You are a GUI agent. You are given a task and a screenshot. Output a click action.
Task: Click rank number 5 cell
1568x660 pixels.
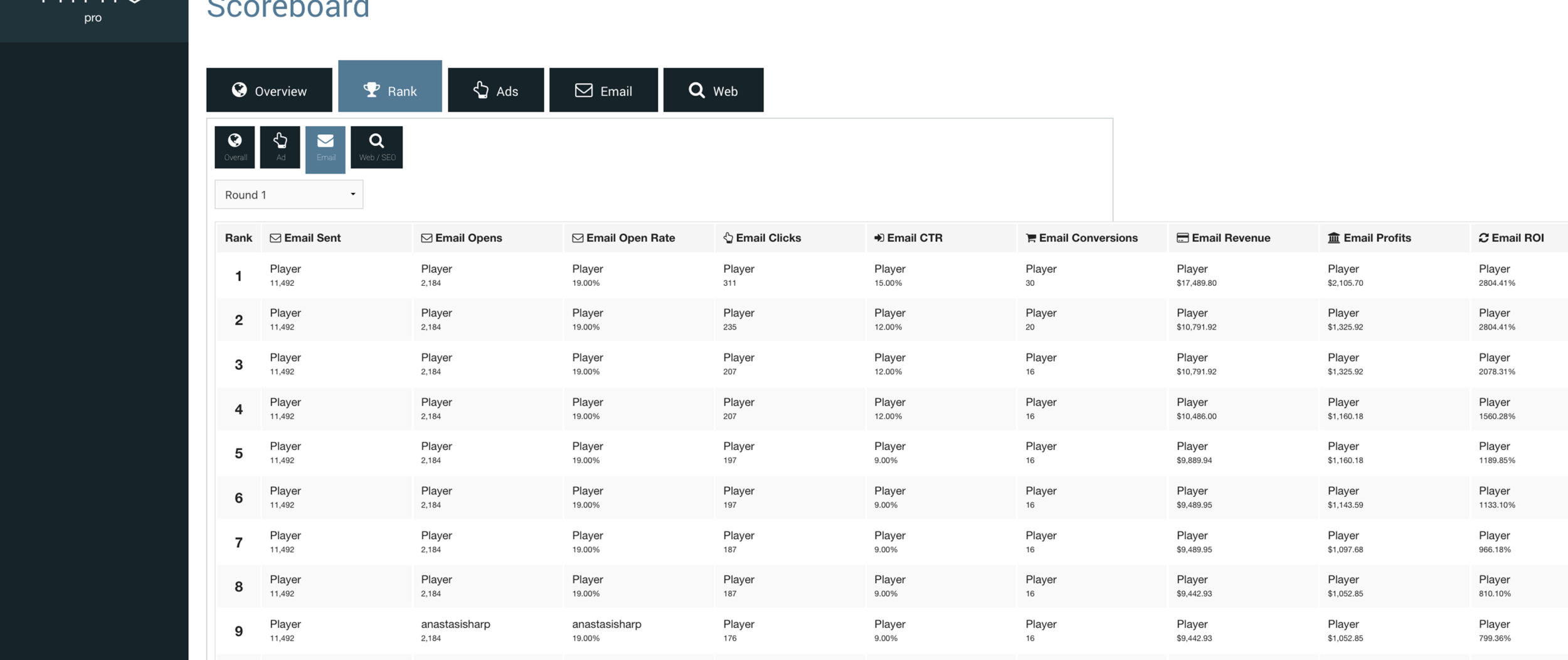238,453
